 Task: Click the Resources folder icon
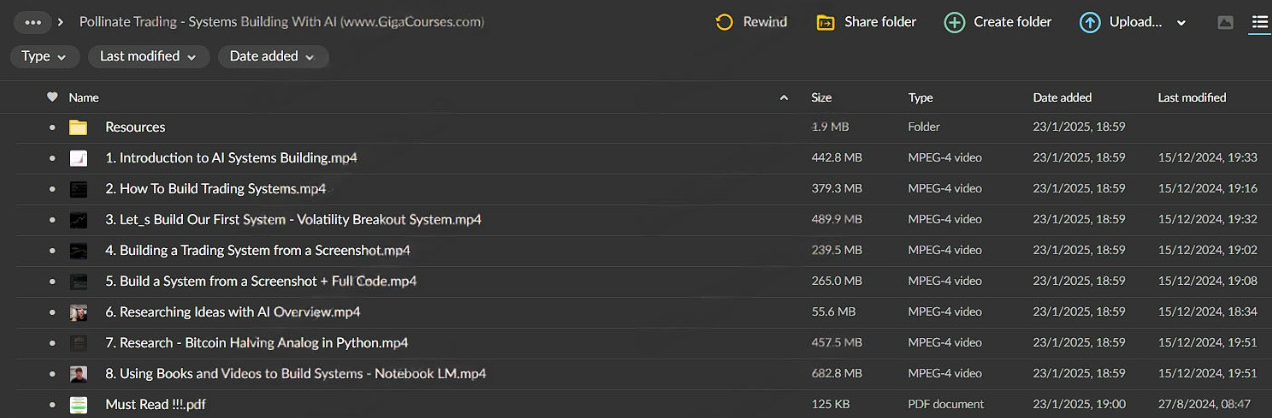78,127
